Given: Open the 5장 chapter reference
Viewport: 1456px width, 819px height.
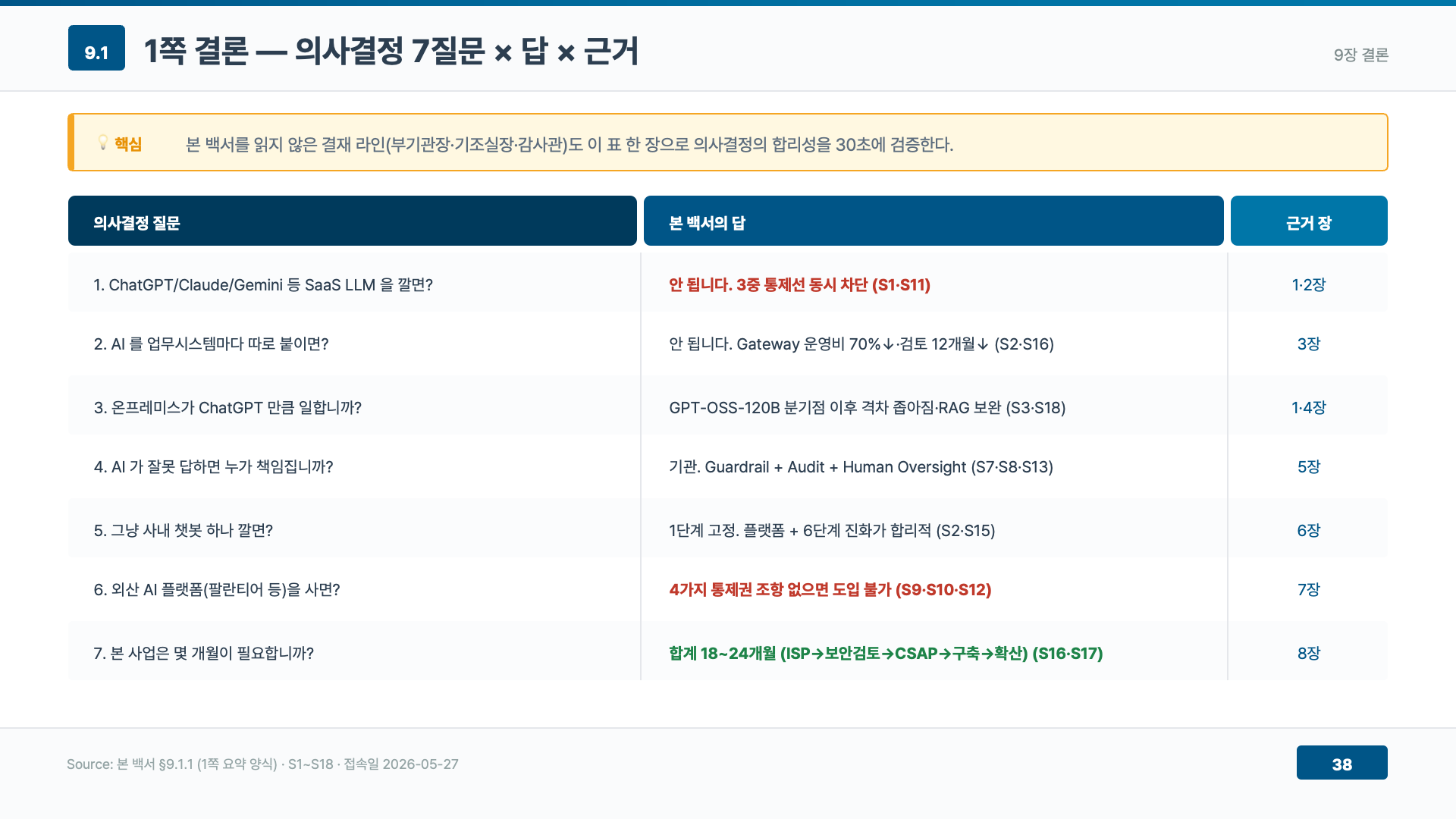Looking at the screenshot, I should [1309, 467].
